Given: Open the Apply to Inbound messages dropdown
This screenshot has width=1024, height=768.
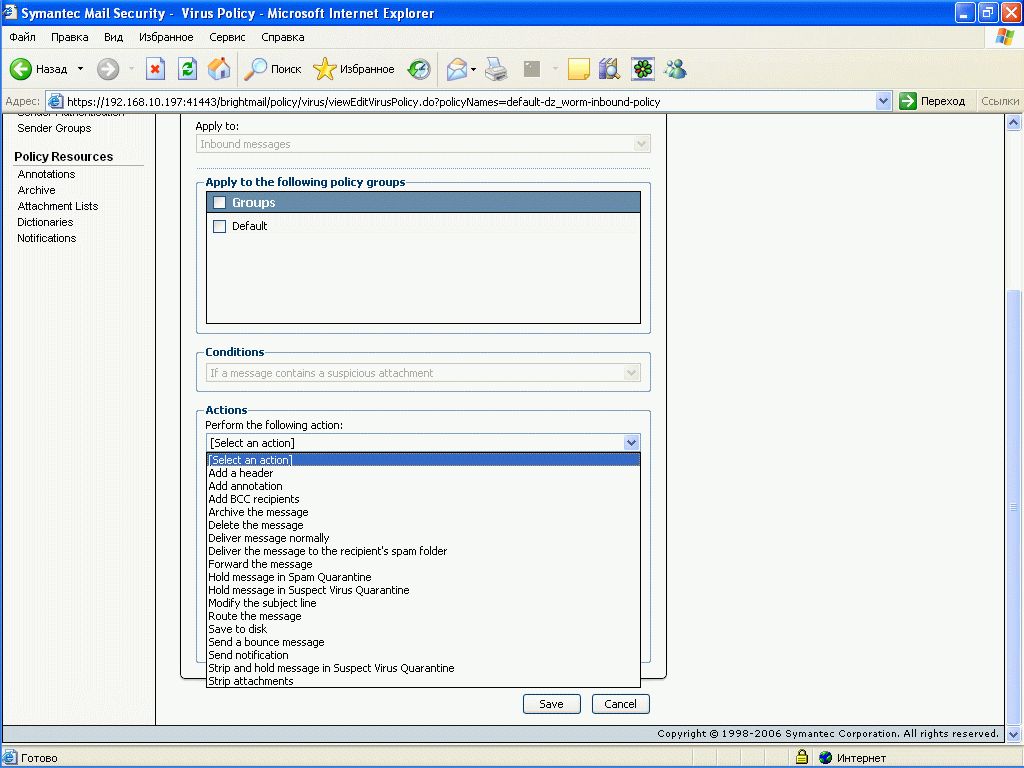Looking at the screenshot, I should click(x=423, y=144).
